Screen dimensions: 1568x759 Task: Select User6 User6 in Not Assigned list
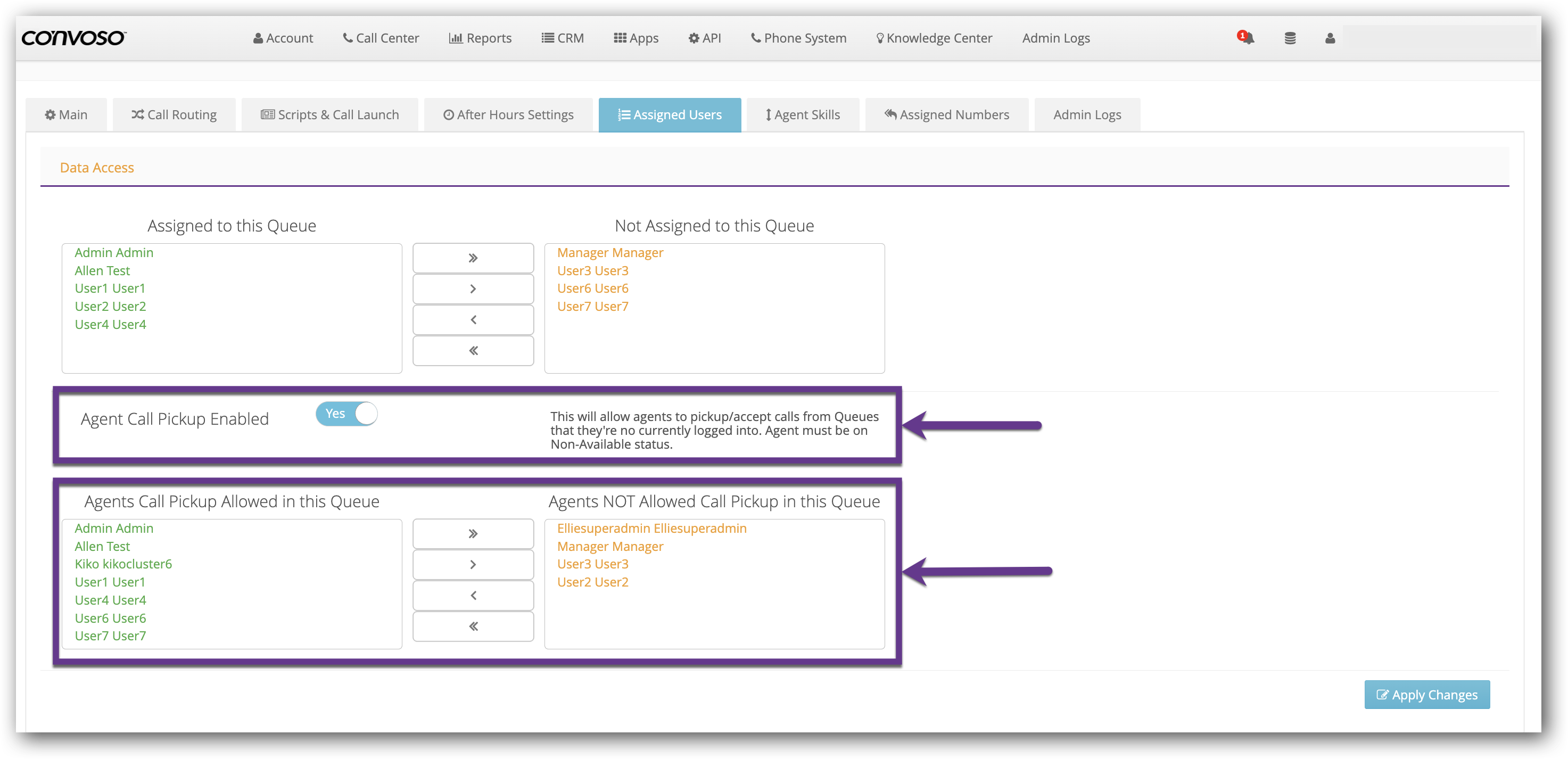pos(592,288)
